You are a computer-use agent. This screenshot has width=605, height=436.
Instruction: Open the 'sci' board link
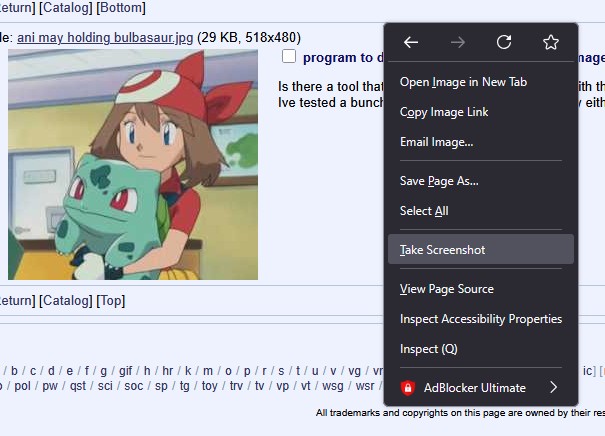pyautogui.click(x=105, y=386)
